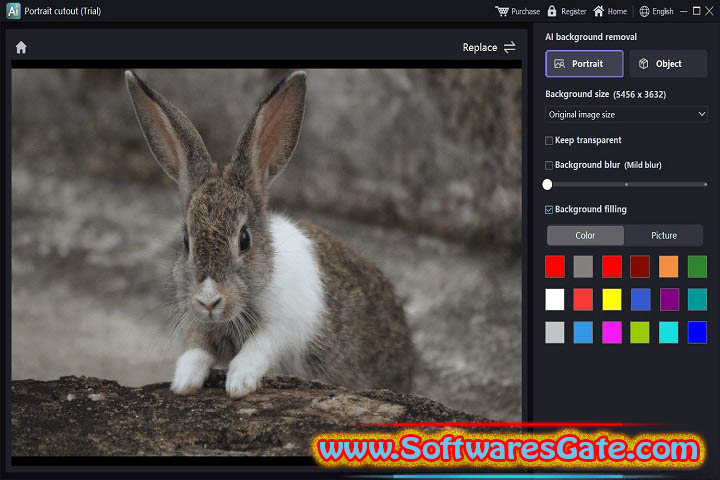Screen dimensions: 720x480
Task: Click the Background size (5456 x 3632) text
Action: click(605, 94)
